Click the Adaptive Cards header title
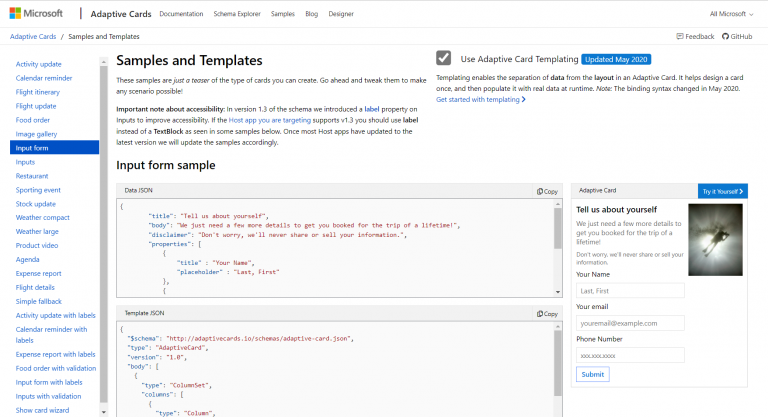 (x=121, y=14)
